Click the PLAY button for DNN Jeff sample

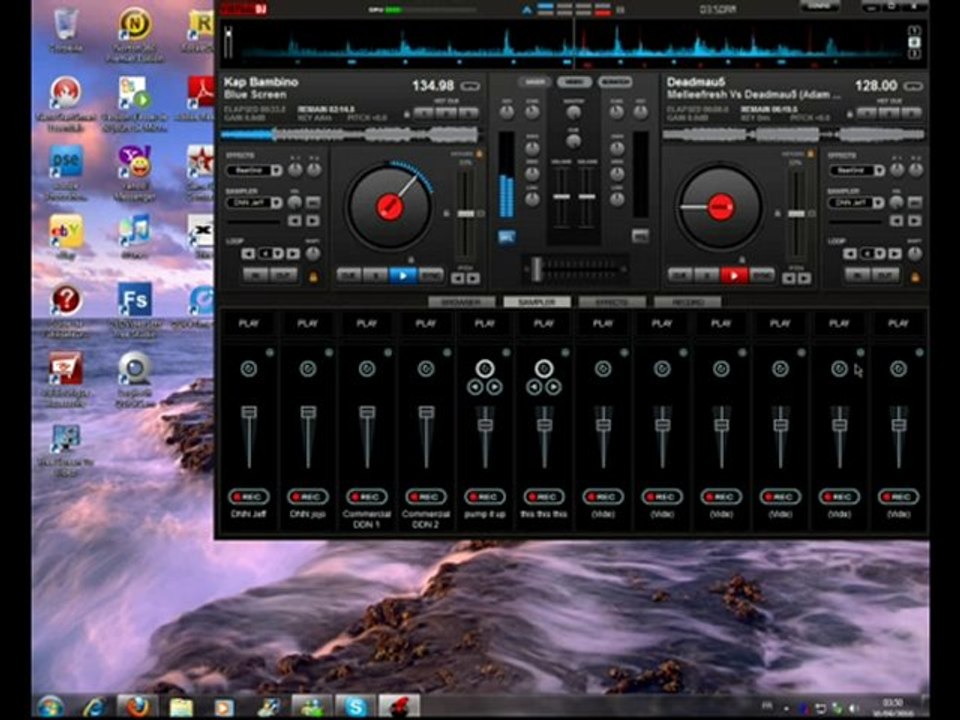249,324
